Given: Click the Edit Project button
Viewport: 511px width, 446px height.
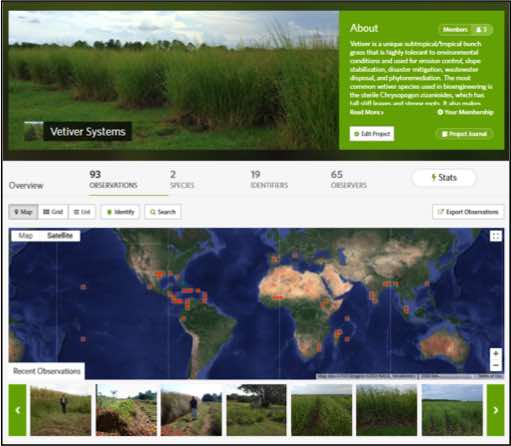Looking at the screenshot, I should [x=372, y=134].
